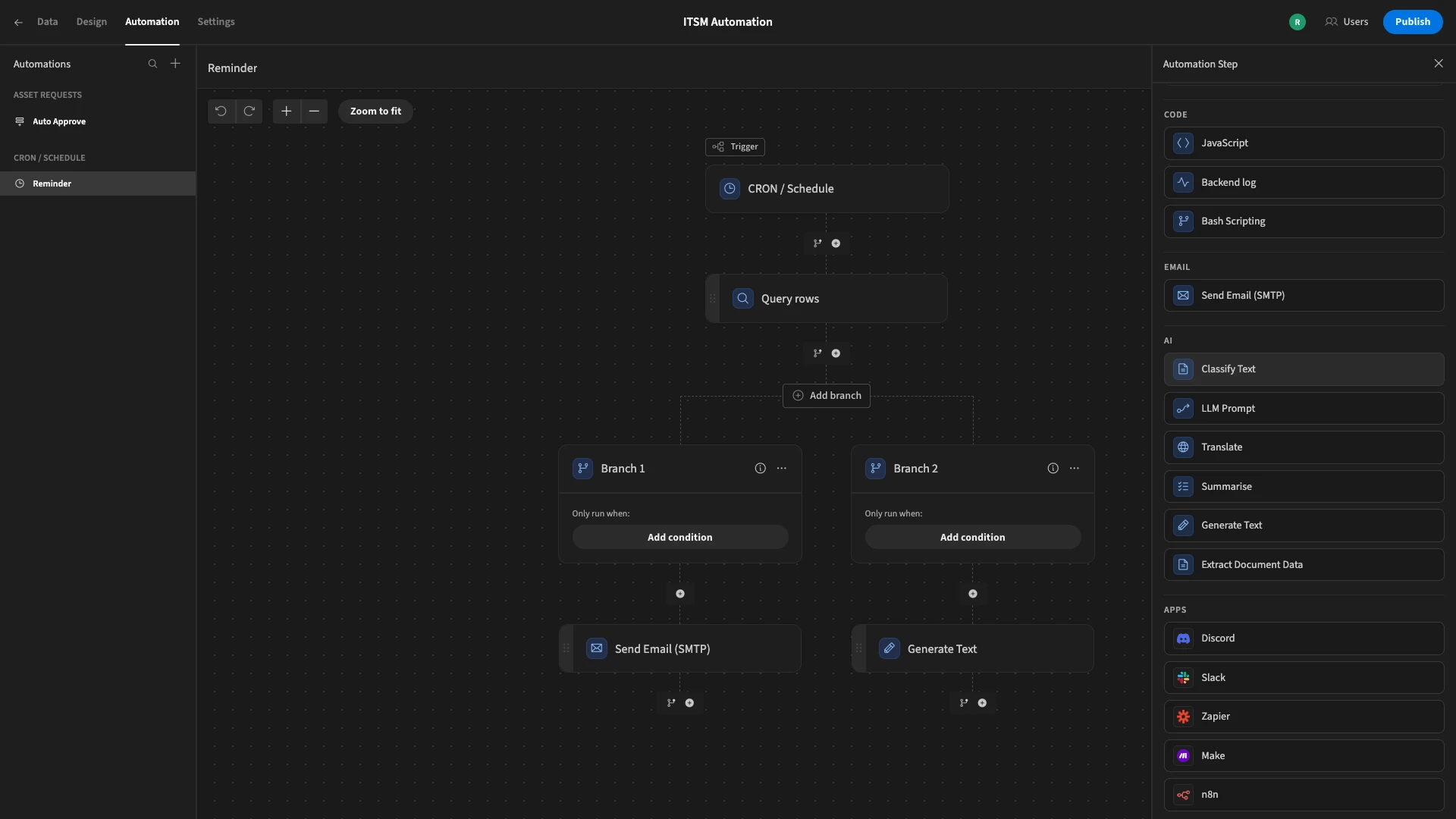Image resolution: width=1456 pixels, height=819 pixels.
Task: Open Branch 2 three-dots menu
Action: coord(1074,469)
